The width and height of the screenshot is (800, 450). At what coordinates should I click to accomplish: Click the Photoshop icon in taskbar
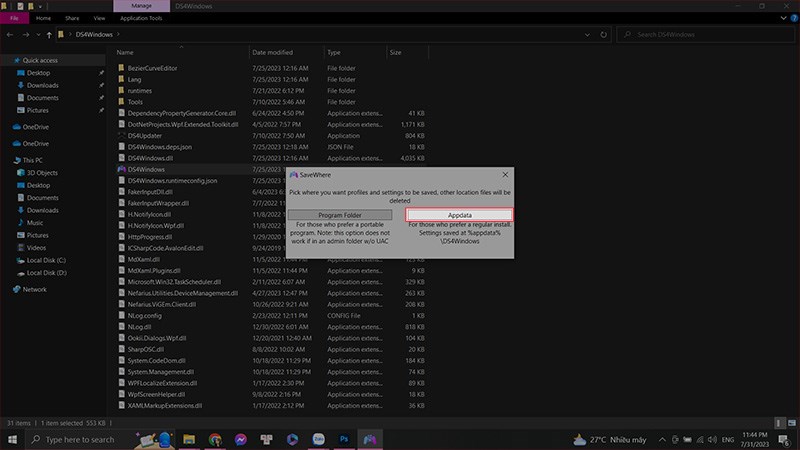pyautogui.click(x=345, y=439)
